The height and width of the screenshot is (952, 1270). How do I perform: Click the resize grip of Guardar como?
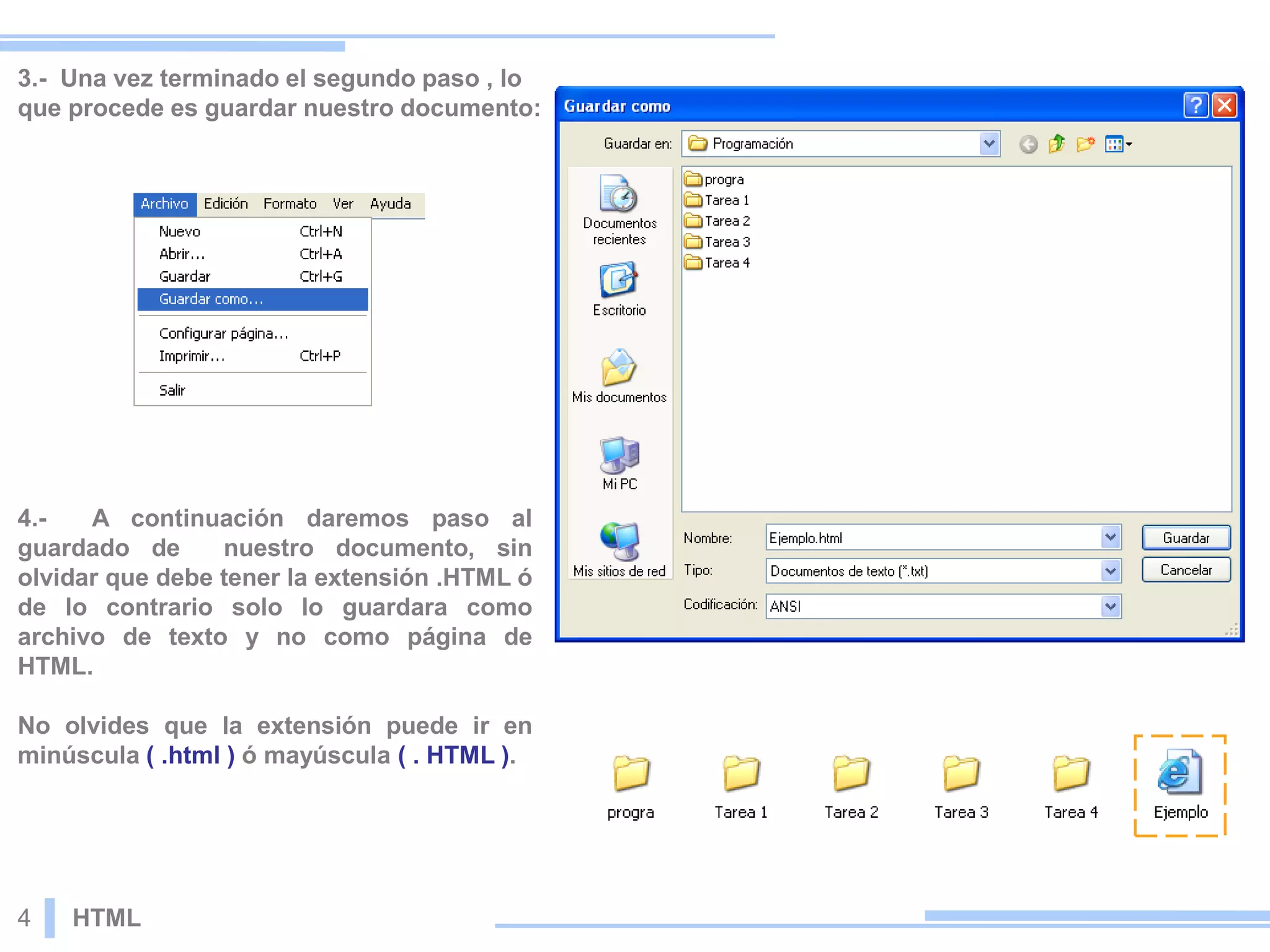[1232, 630]
